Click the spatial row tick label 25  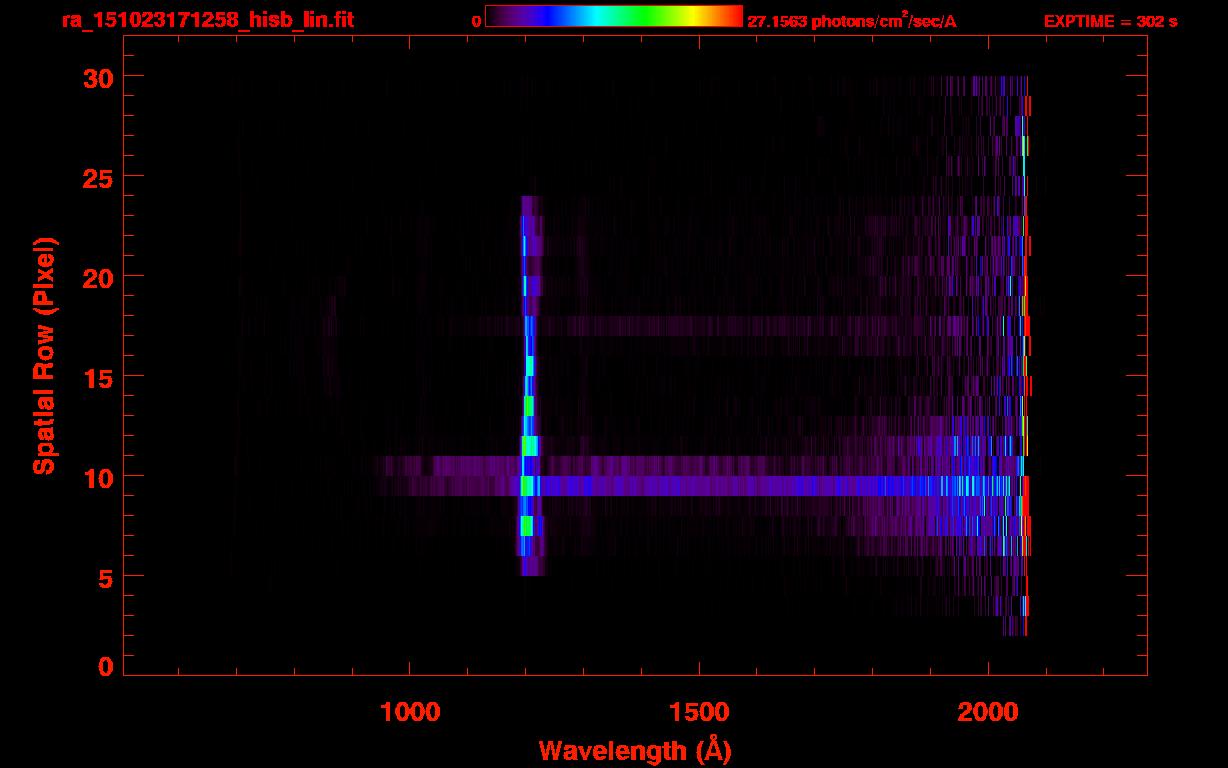pos(96,177)
